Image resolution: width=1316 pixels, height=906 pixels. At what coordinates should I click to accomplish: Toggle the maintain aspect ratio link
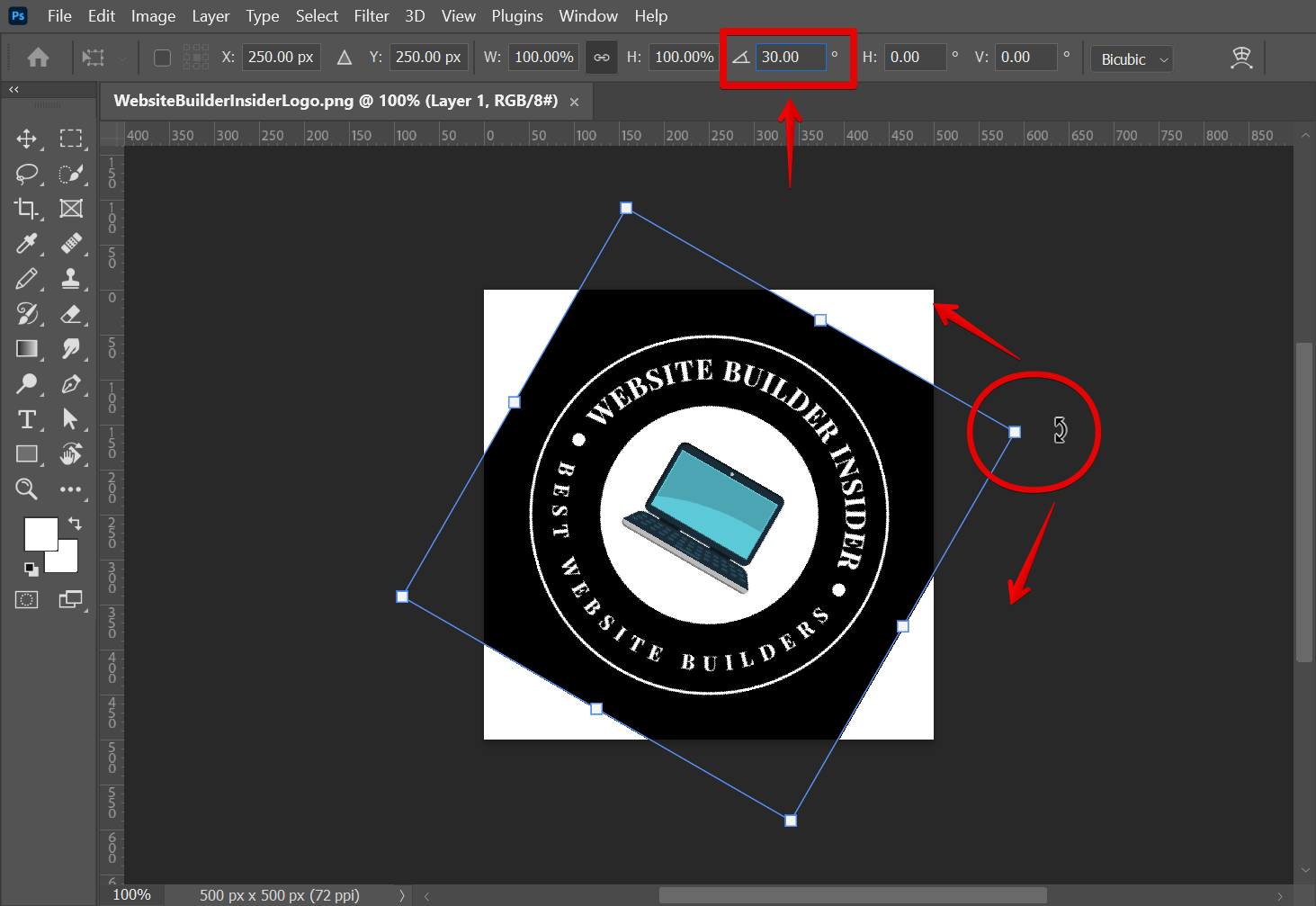coord(601,58)
